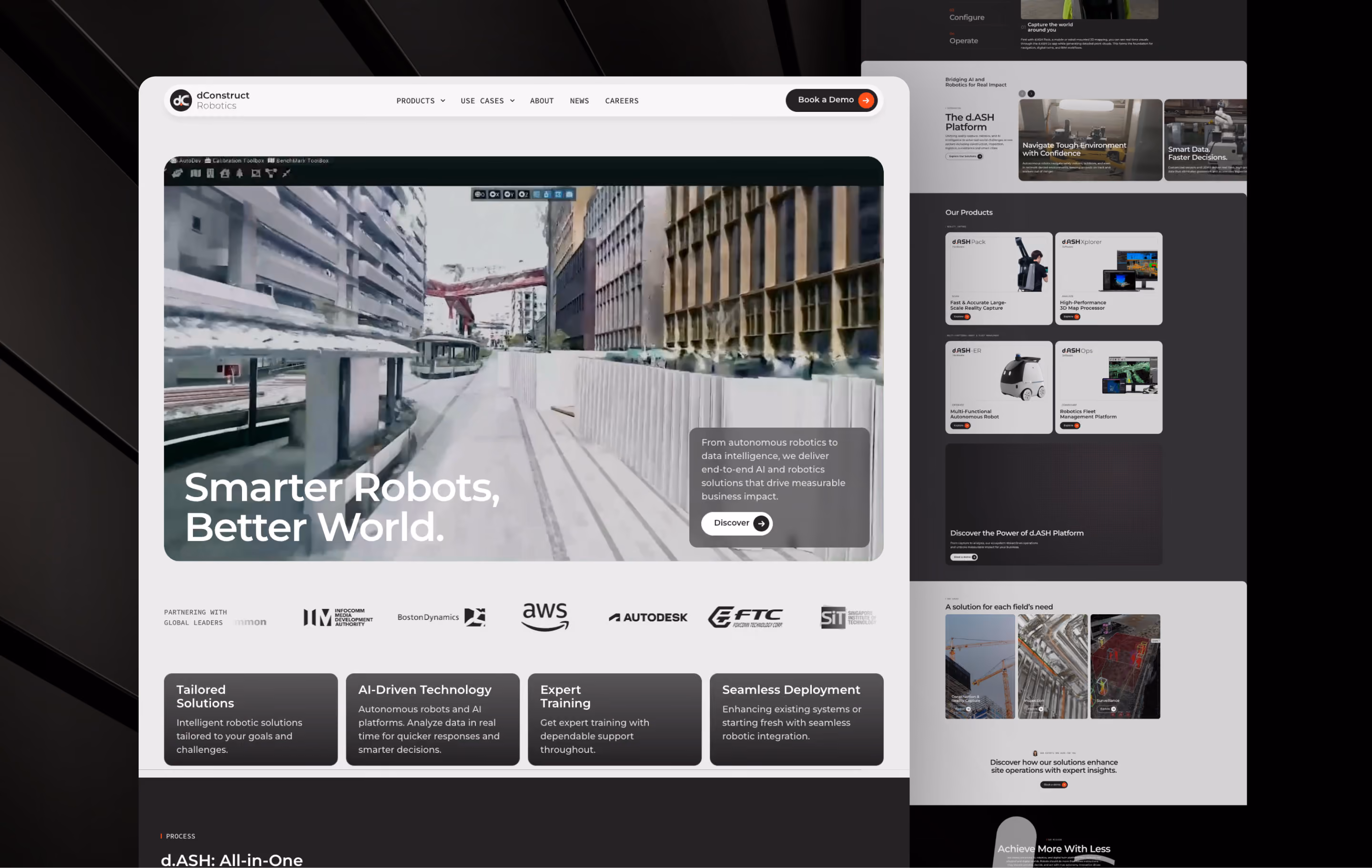Select the Operate step in background page
The width and height of the screenshot is (1372, 868).
pos(963,41)
